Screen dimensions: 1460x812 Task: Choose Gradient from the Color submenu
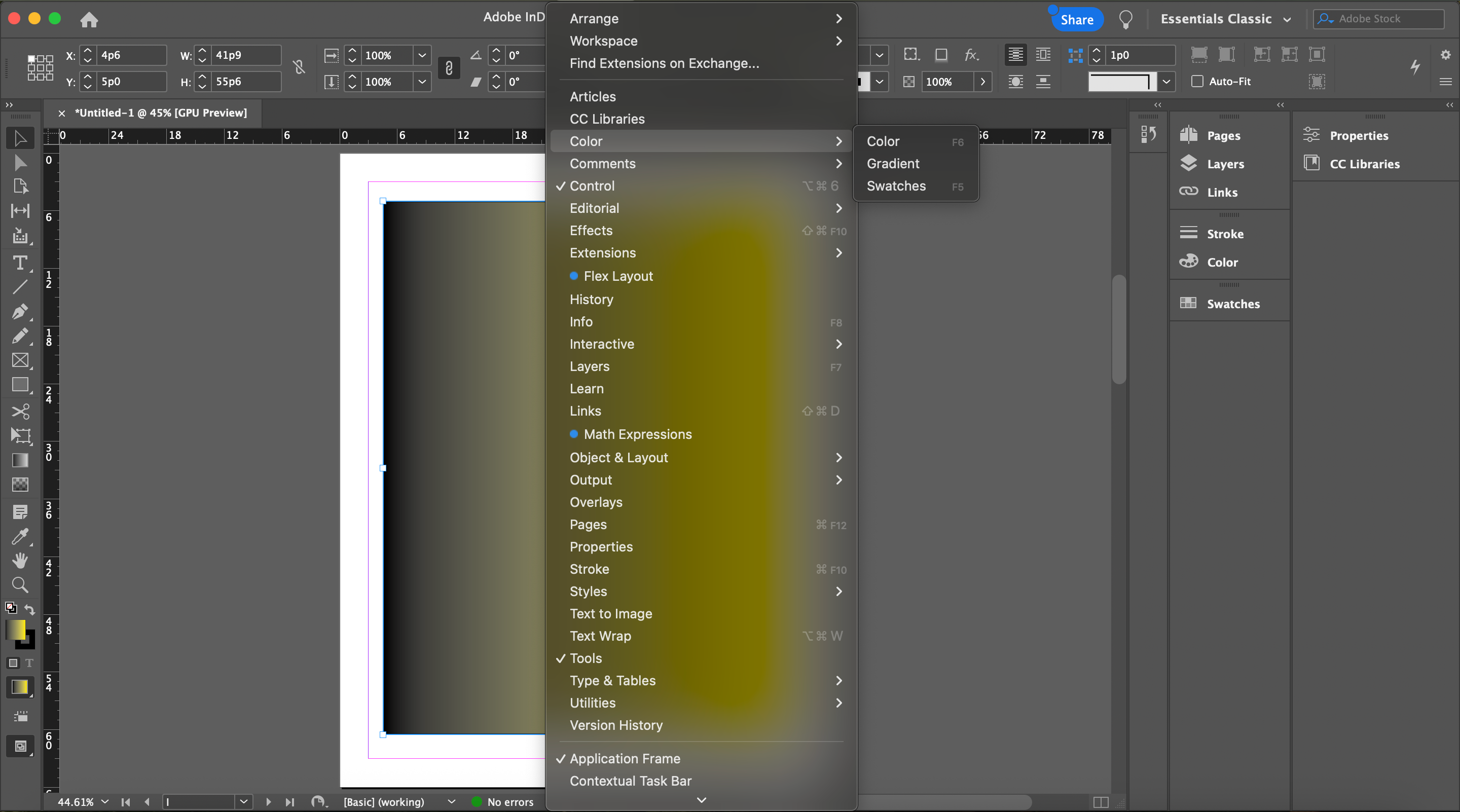(893, 164)
